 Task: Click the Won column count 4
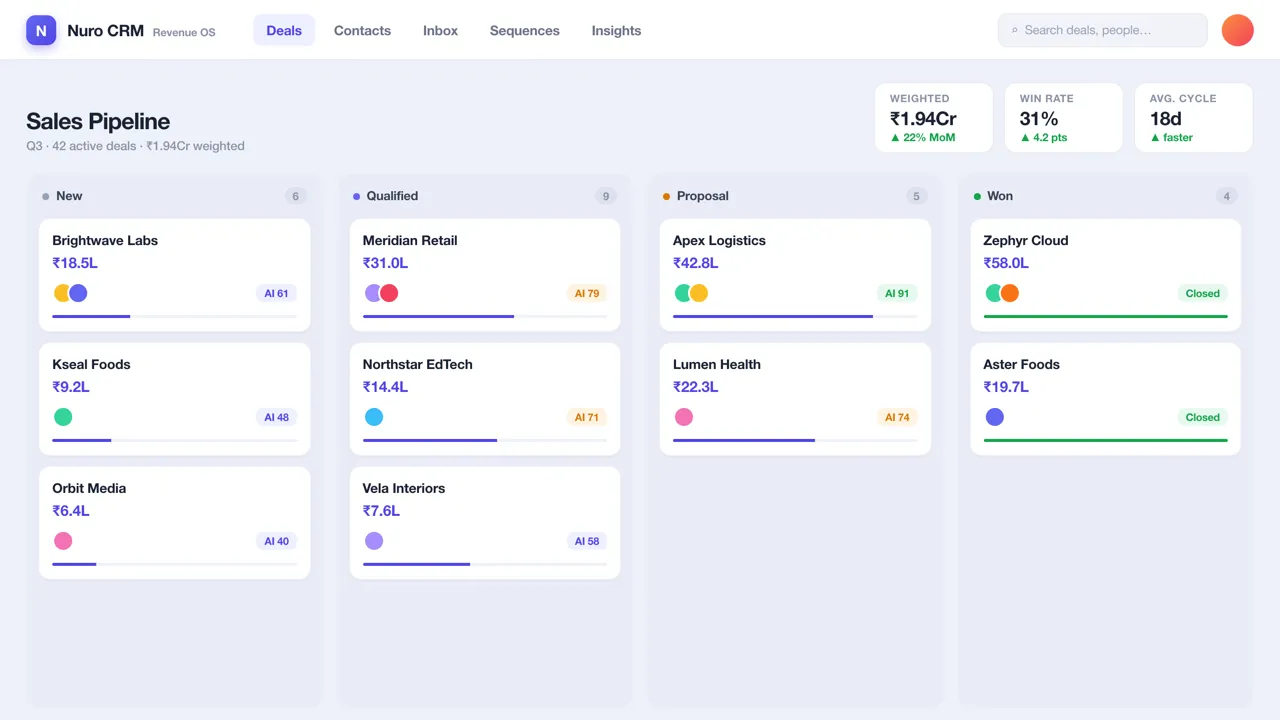[1227, 196]
